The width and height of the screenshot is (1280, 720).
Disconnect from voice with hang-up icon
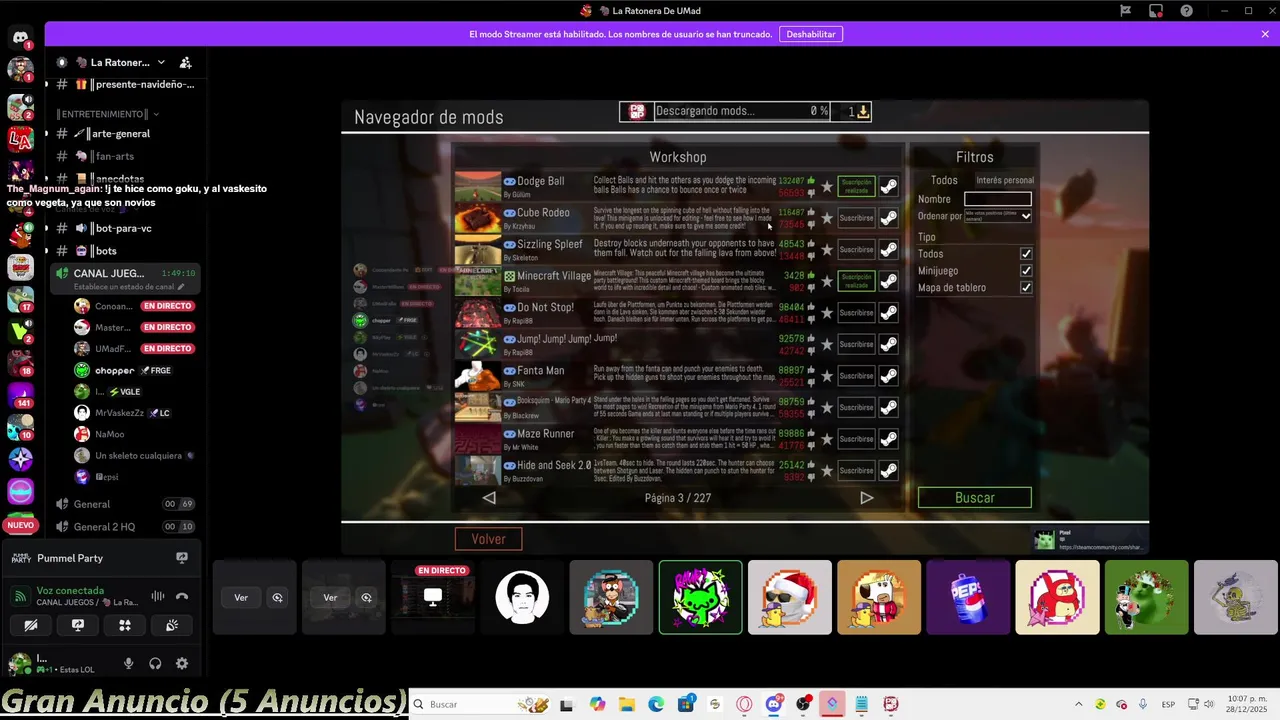click(182, 596)
